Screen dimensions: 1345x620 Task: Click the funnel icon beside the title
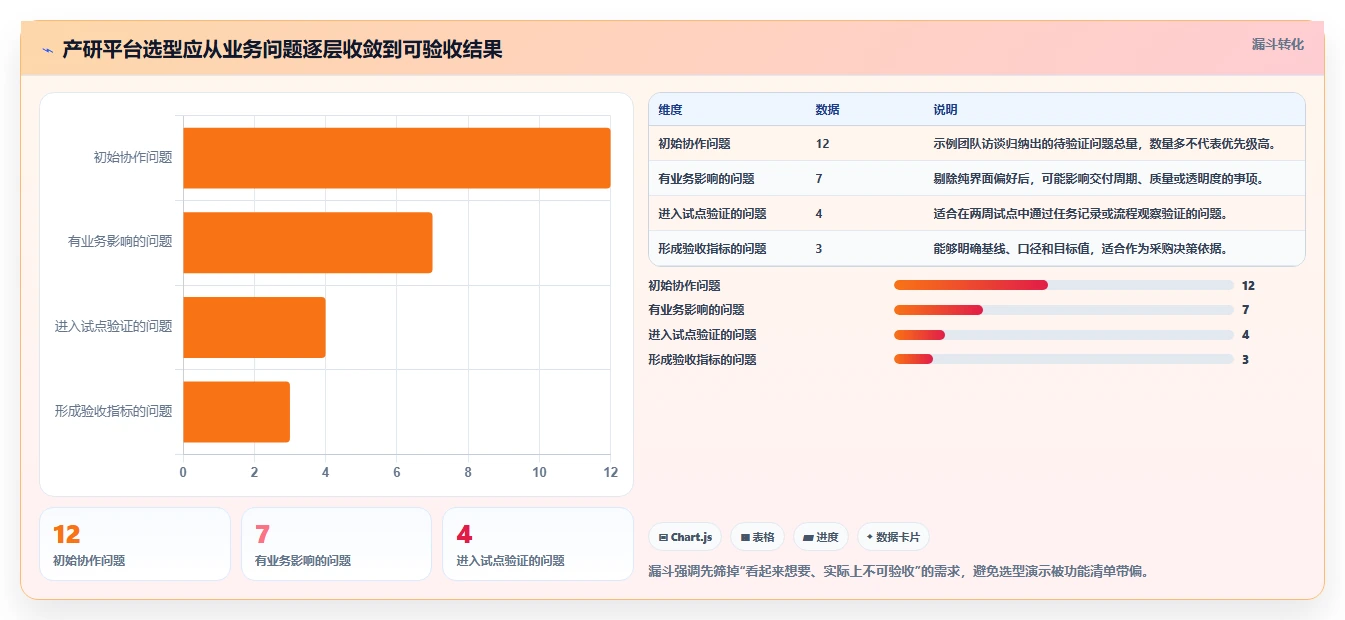coord(48,49)
